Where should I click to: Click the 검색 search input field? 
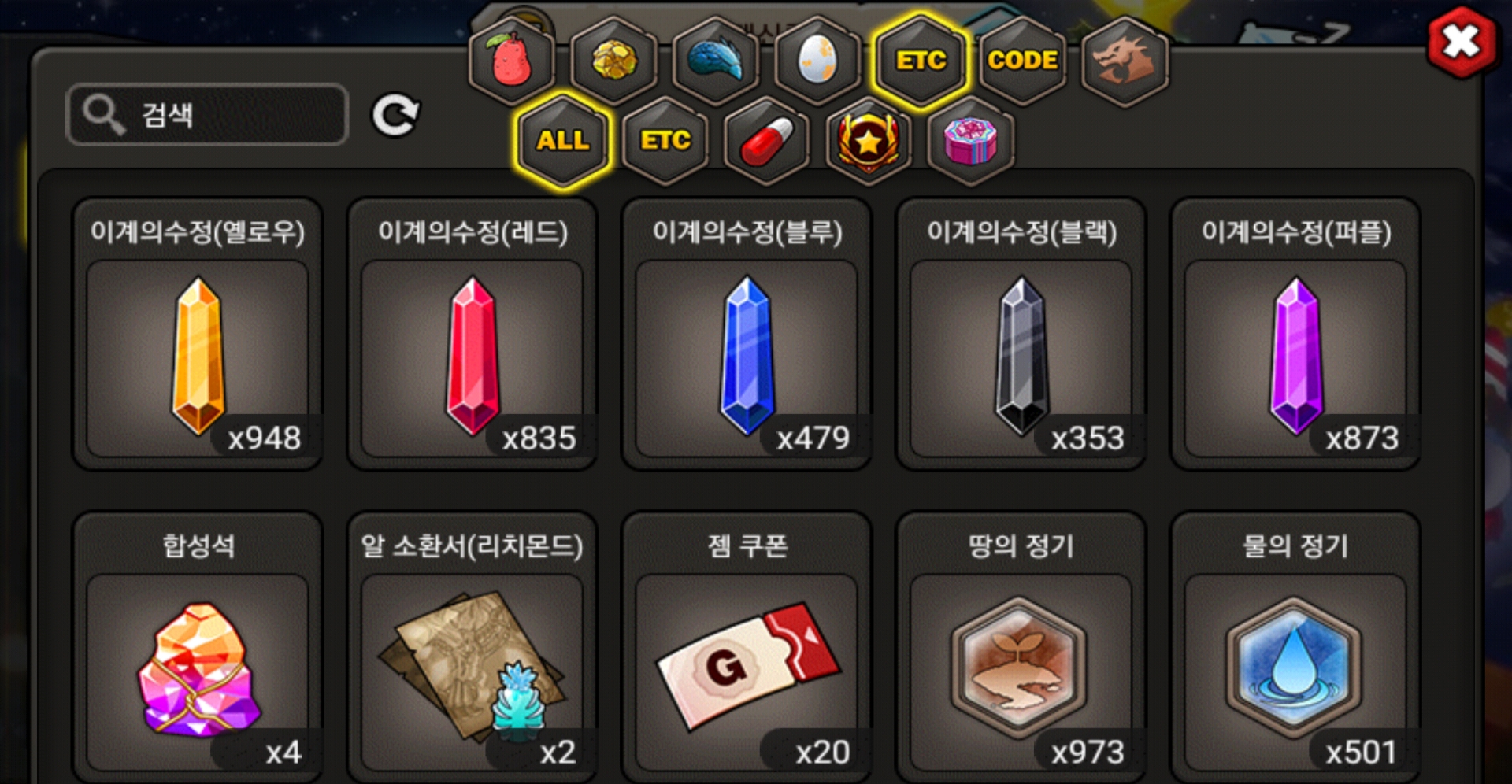(x=207, y=115)
